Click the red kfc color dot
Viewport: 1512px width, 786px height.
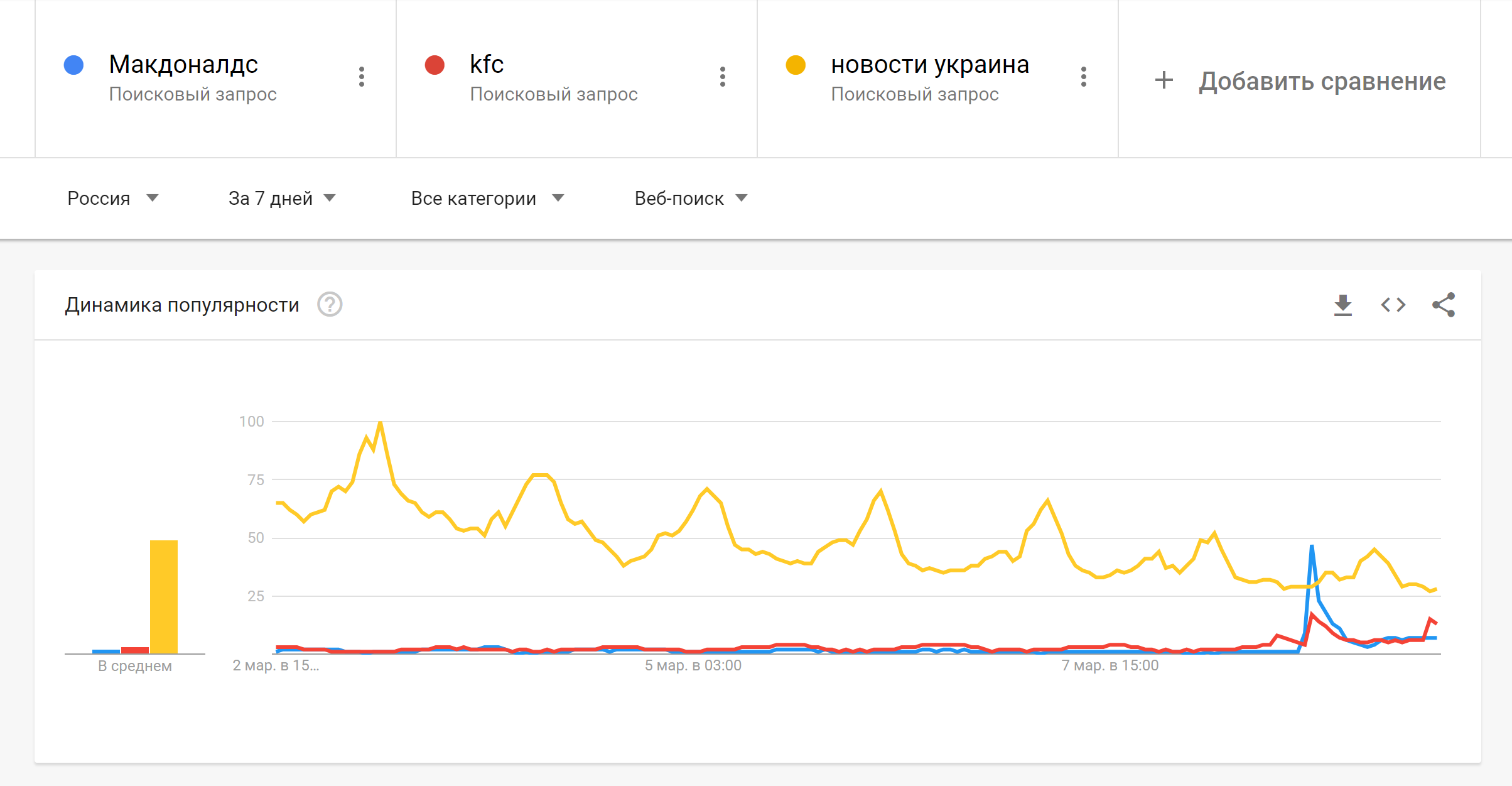[x=435, y=65]
